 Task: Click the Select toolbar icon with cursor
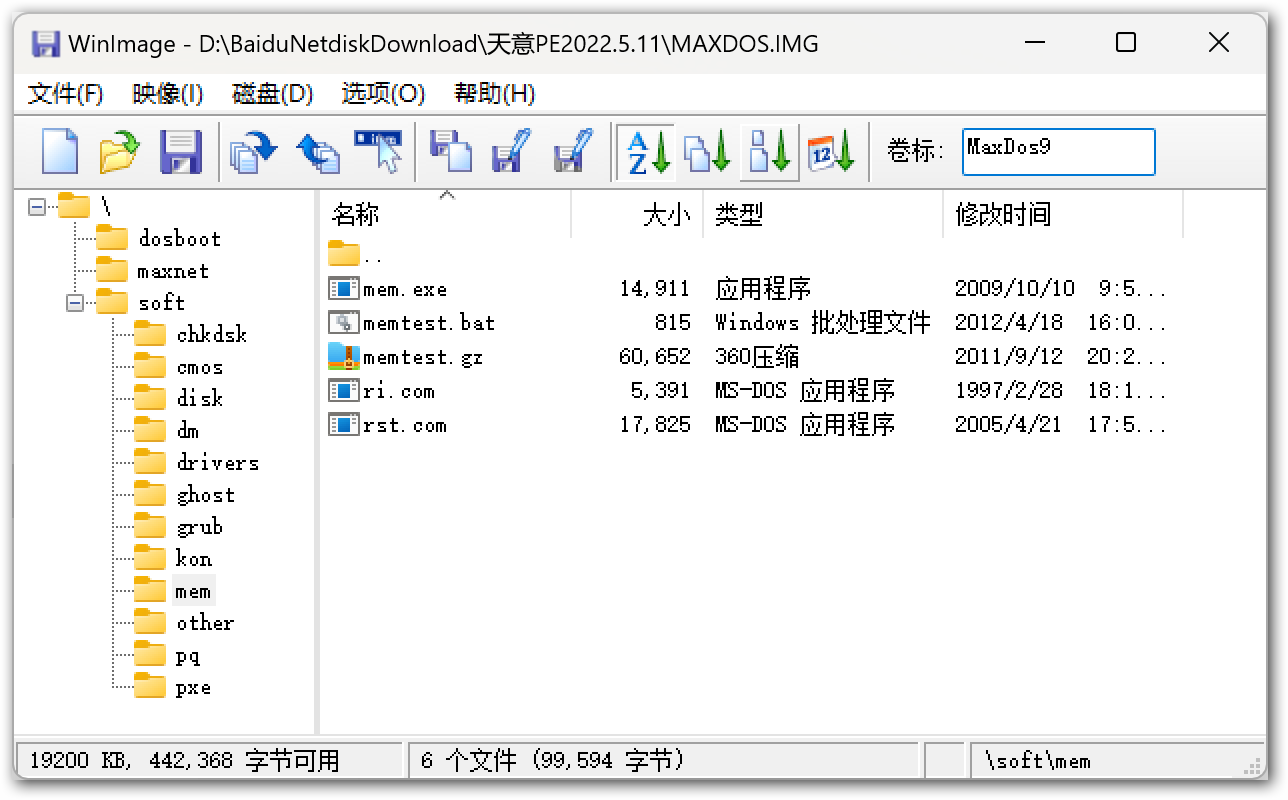click(378, 152)
